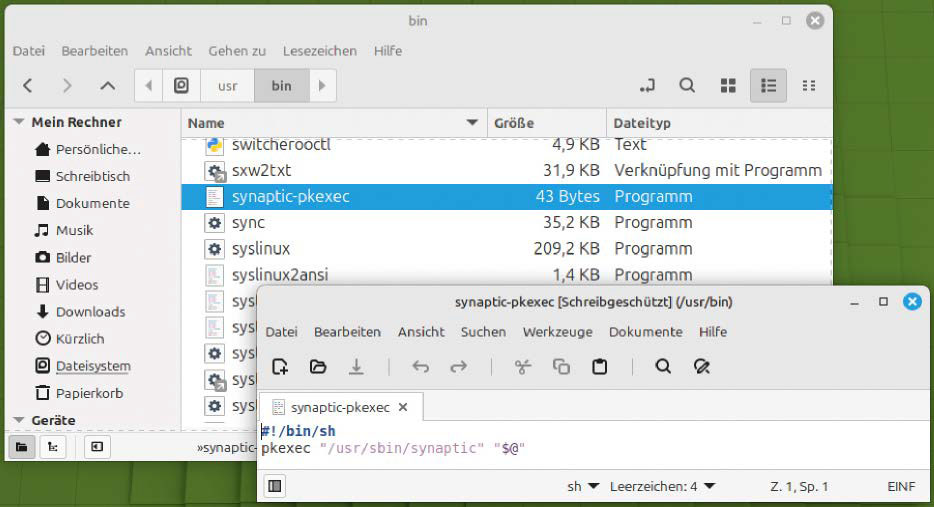Toggle side pane in editor status bar
Screen dimensions: 934x507
point(275,486)
